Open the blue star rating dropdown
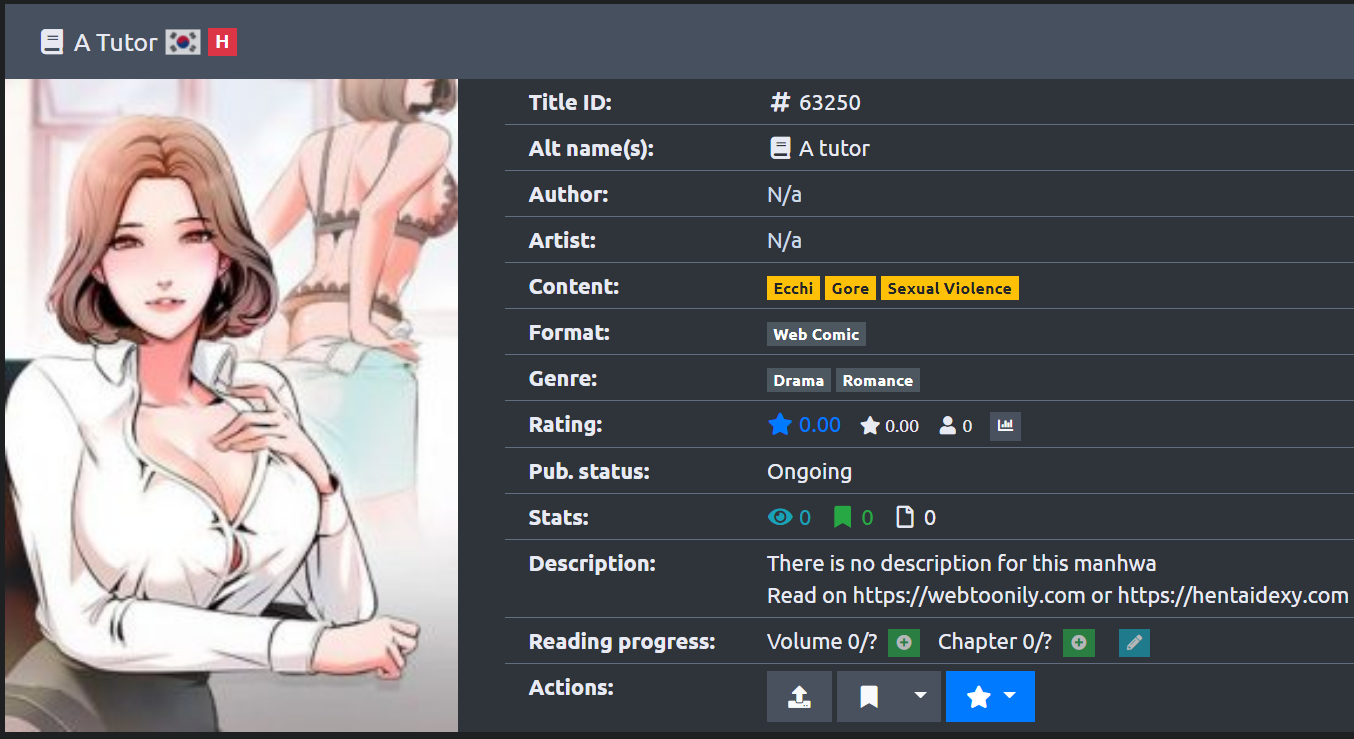The width and height of the screenshot is (1354, 739). (x=990, y=696)
